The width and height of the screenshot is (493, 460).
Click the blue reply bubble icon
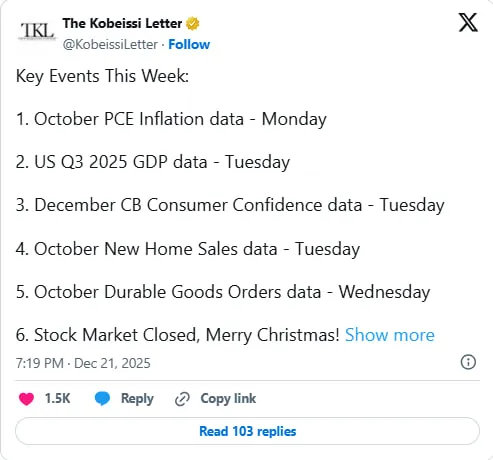[x=102, y=398]
